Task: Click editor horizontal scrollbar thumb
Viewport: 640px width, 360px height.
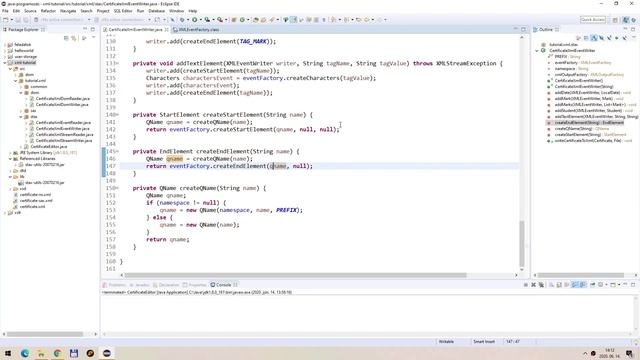Action: [295, 275]
